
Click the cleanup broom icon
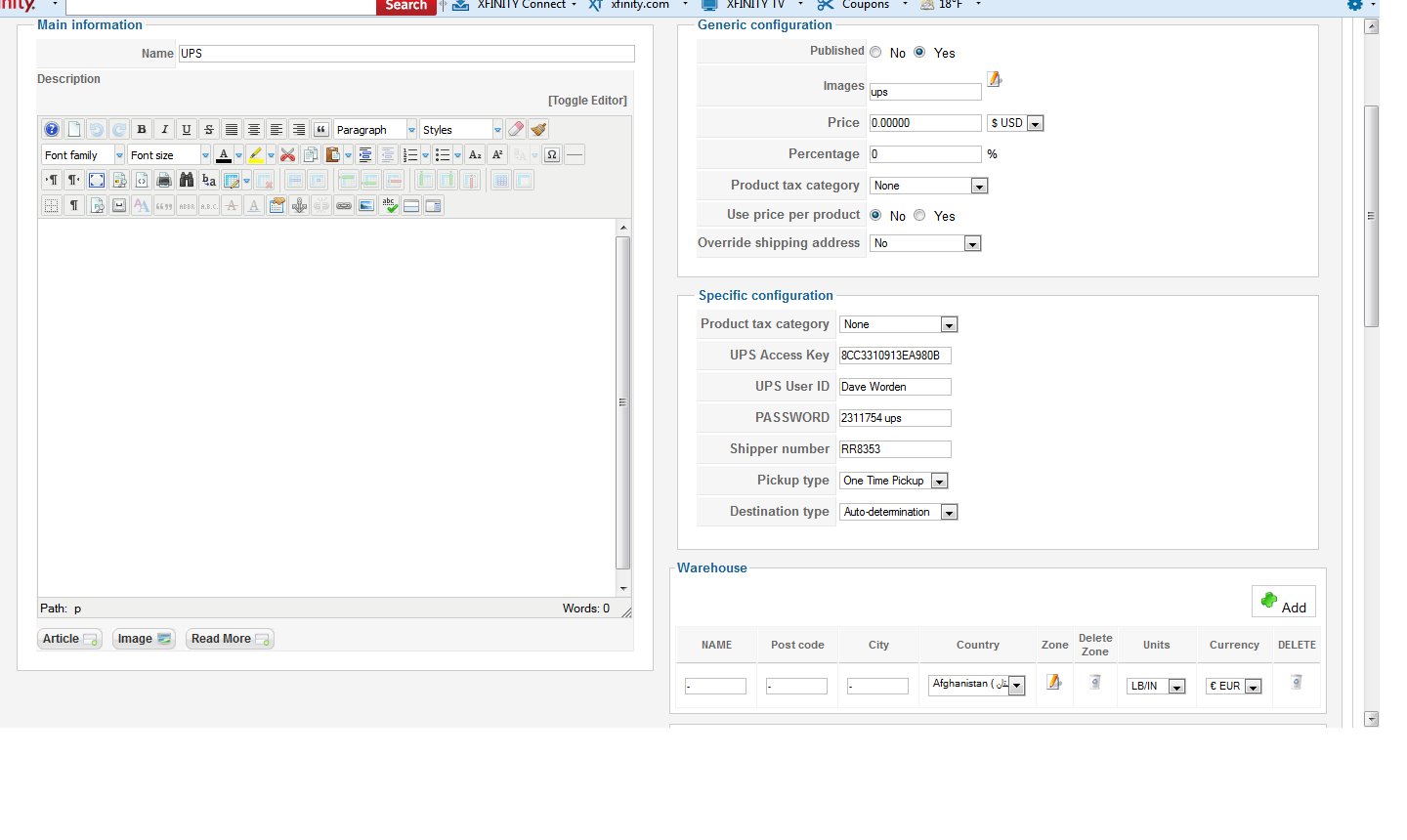click(538, 129)
